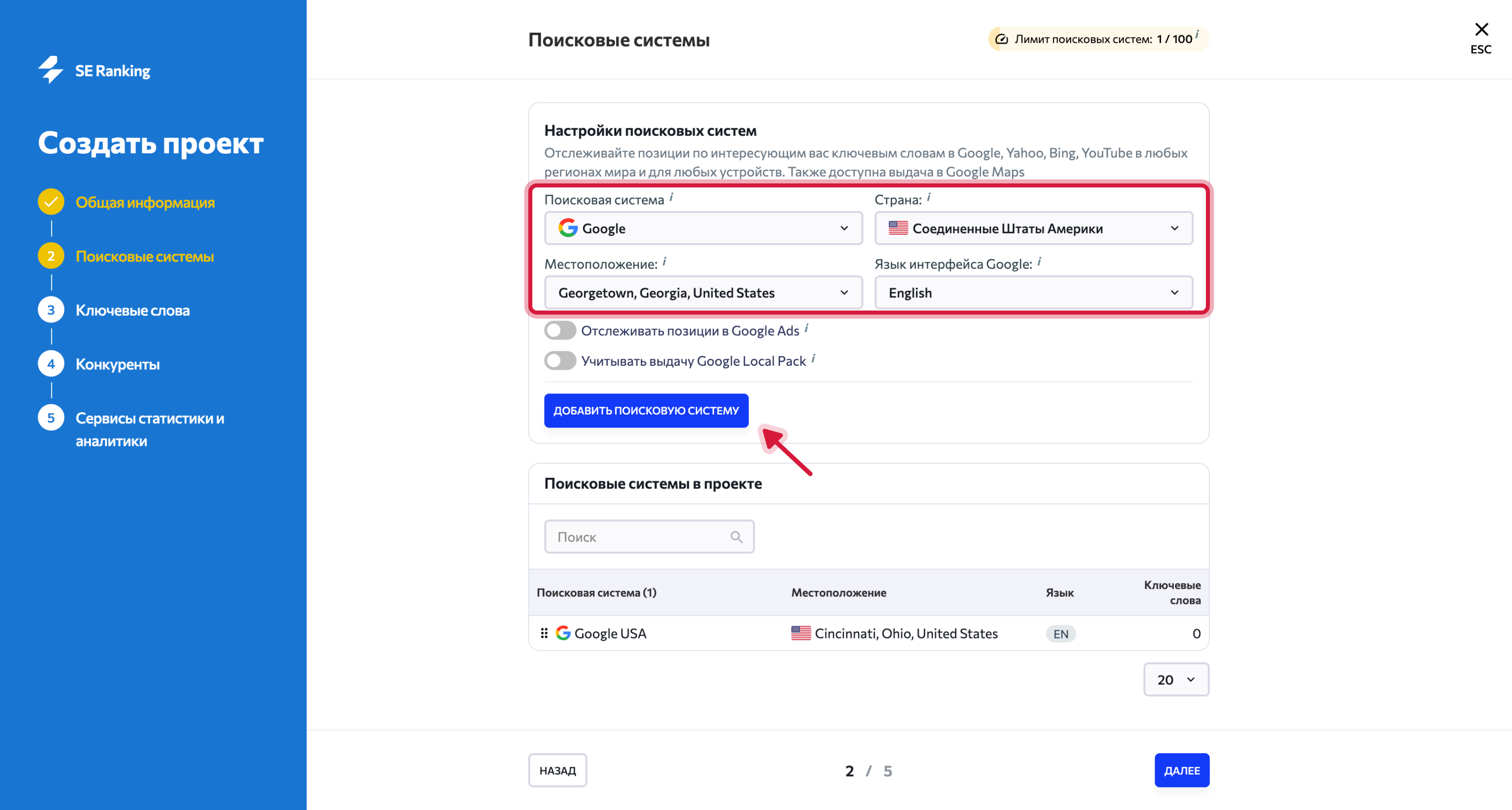Select Поисковые системы step in sidebar

click(x=144, y=256)
